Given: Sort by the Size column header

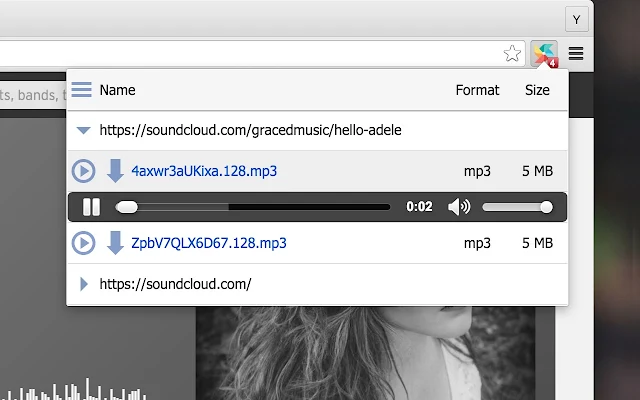Looking at the screenshot, I should click(537, 90).
